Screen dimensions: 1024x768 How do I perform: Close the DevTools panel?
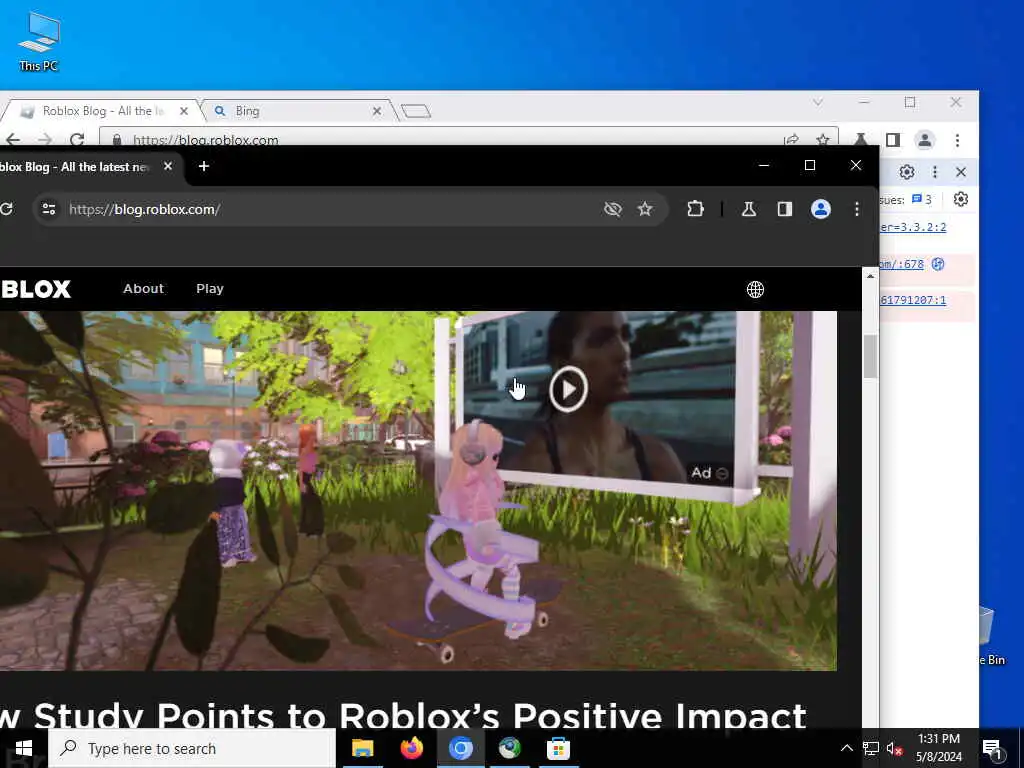961,172
